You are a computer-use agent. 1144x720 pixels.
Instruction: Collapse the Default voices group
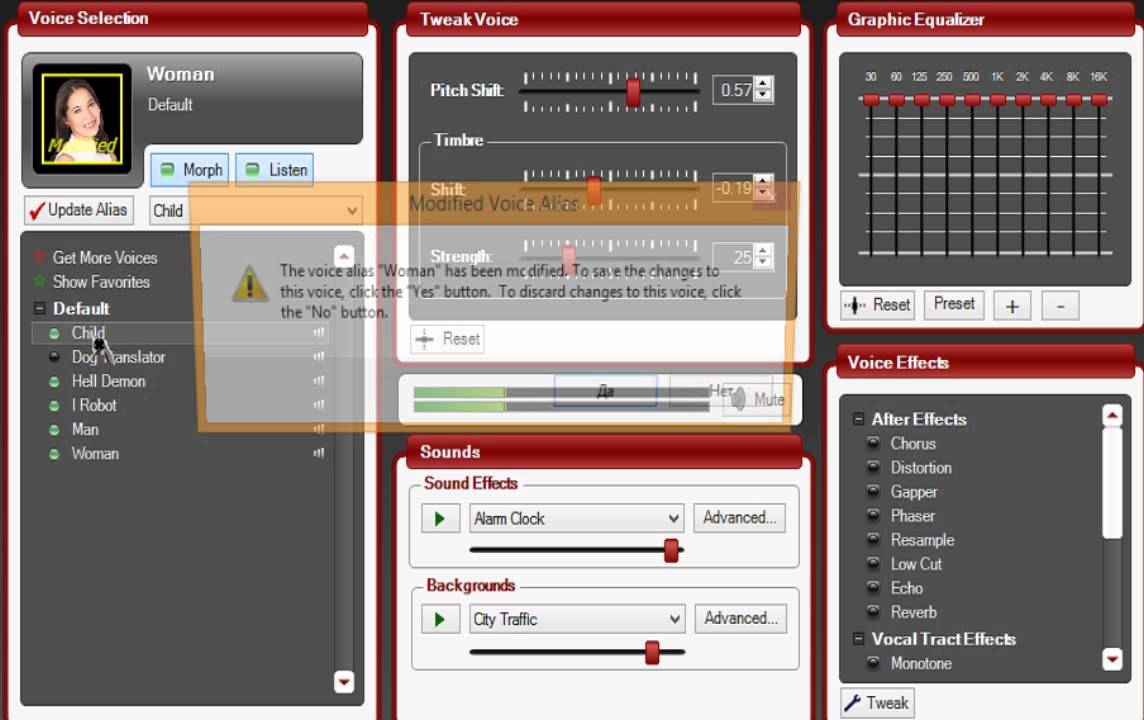(39, 308)
